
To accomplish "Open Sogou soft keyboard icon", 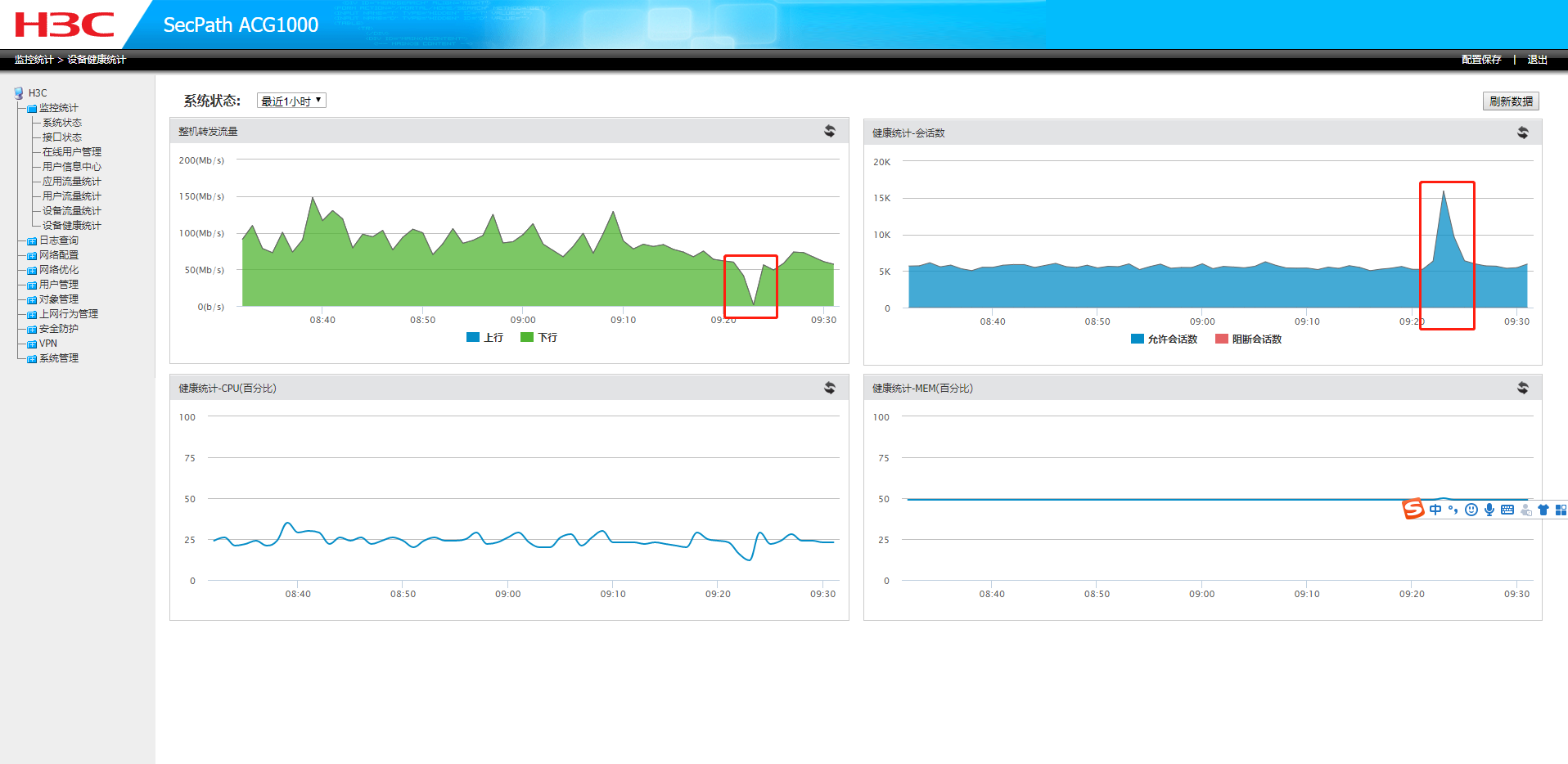I will pyautogui.click(x=1507, y=510).
